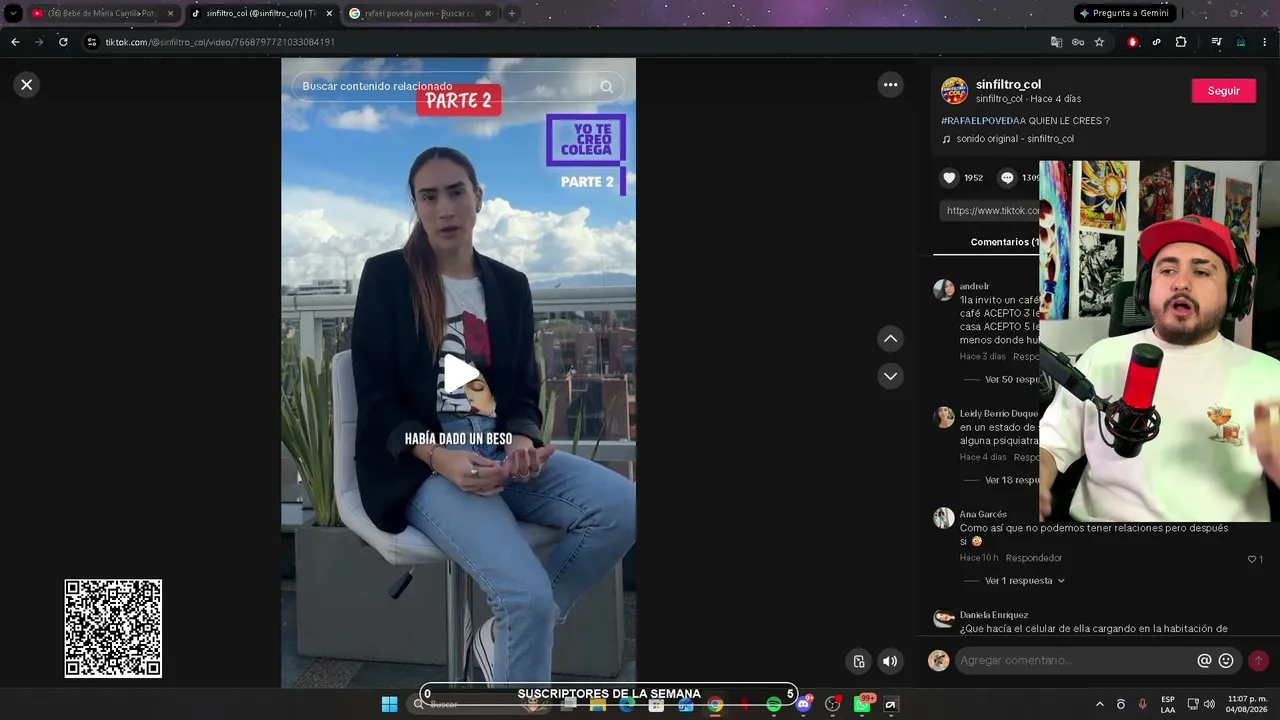Play the paused TikTok video
The width and height of the screenshot is (1280, 720).
pos(460,374)
